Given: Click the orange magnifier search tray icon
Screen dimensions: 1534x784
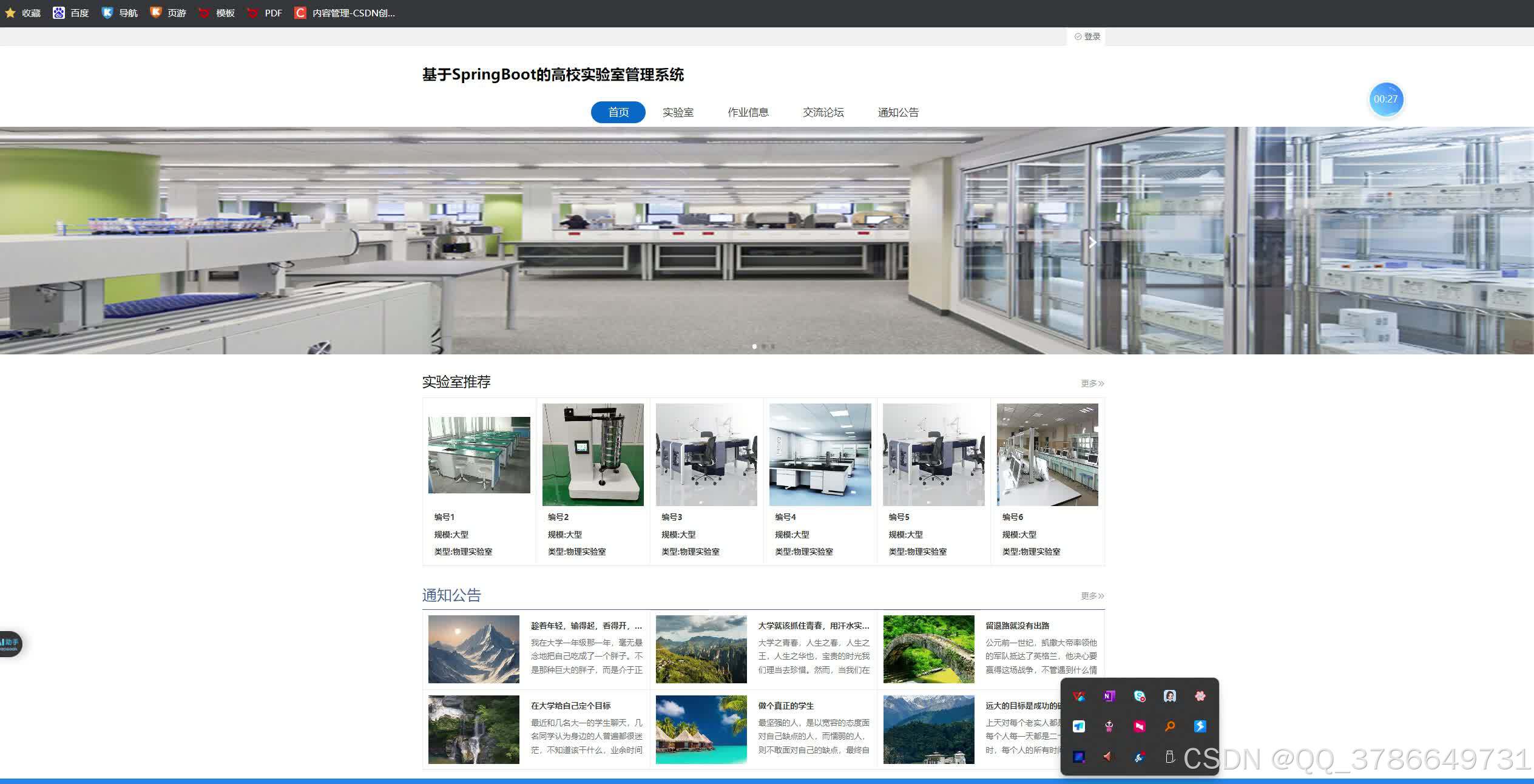Looking at the screenshot, I should 1170,726.
